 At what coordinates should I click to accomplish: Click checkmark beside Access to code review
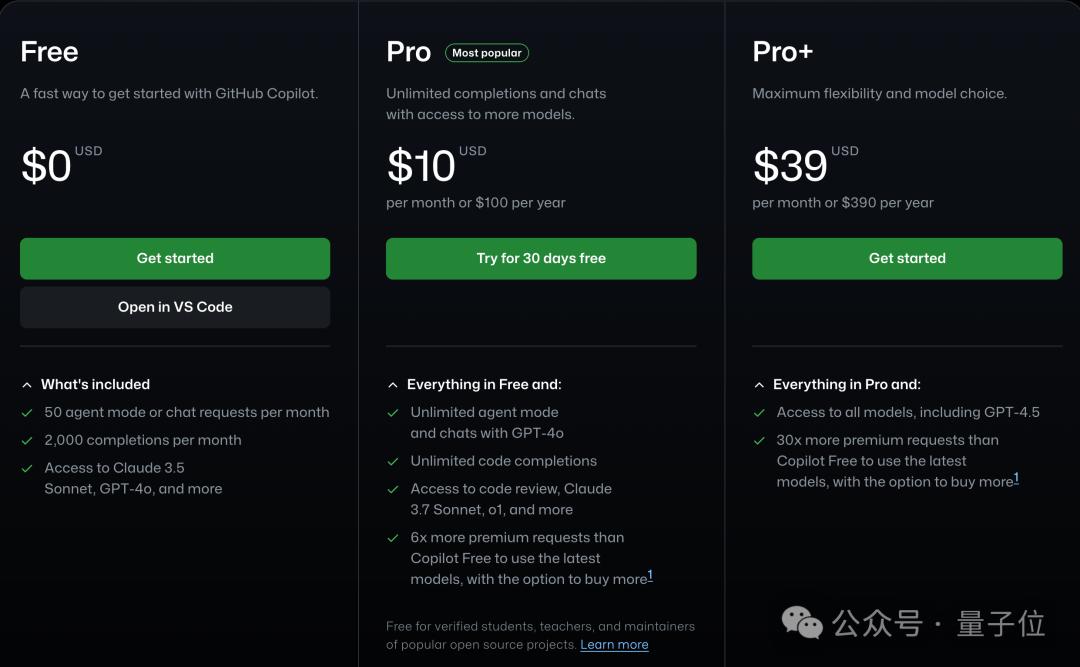click(393, 489)
